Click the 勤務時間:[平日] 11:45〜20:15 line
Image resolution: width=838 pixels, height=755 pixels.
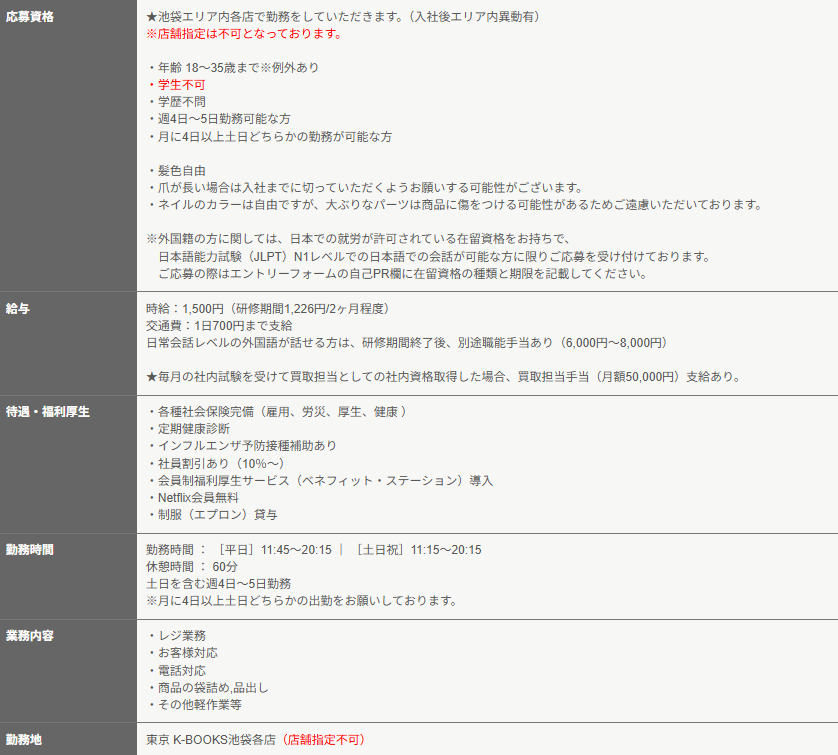[x=314, y=550]
